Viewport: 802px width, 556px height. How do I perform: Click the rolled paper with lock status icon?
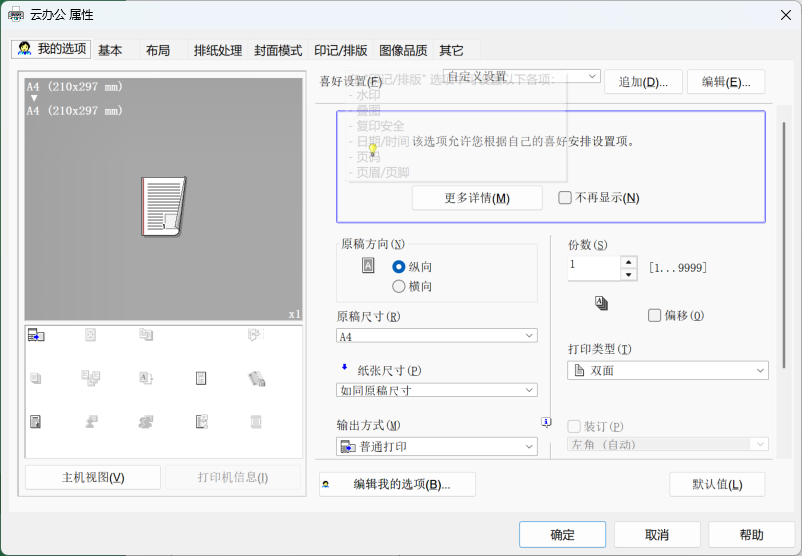[256, 379]
